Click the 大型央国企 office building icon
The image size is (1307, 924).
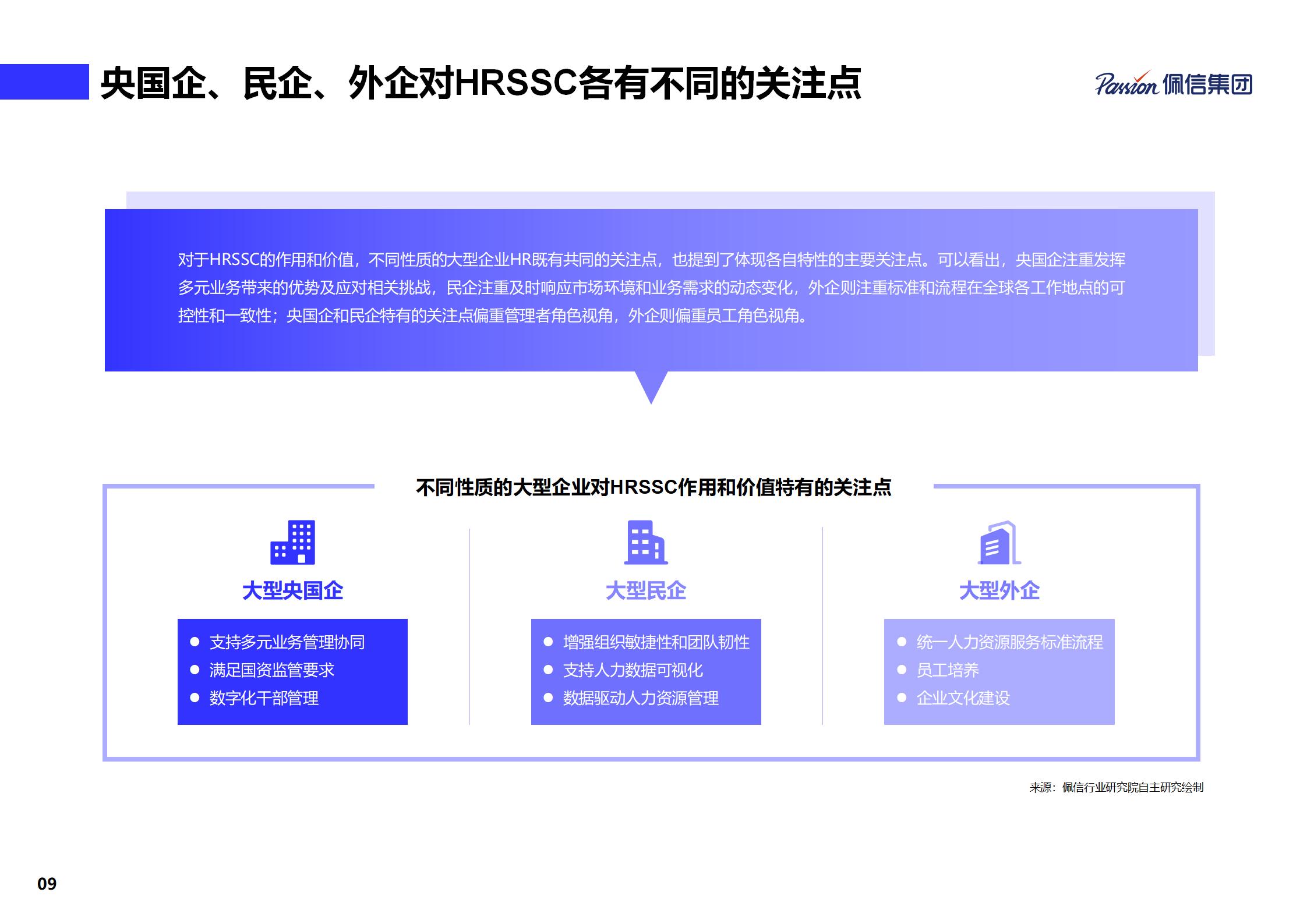coord(292,542)
